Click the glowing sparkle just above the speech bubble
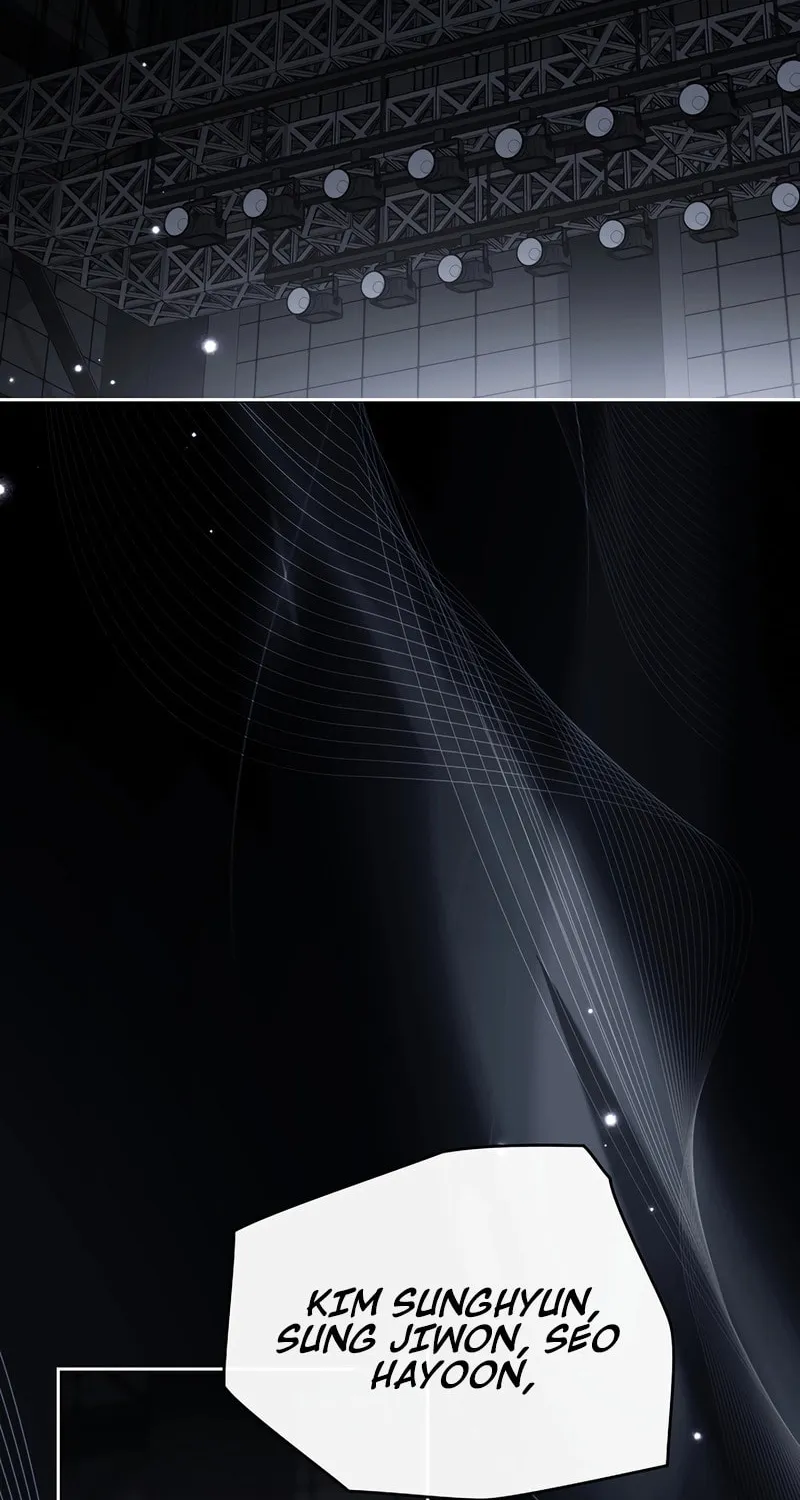 point(609,1119)
